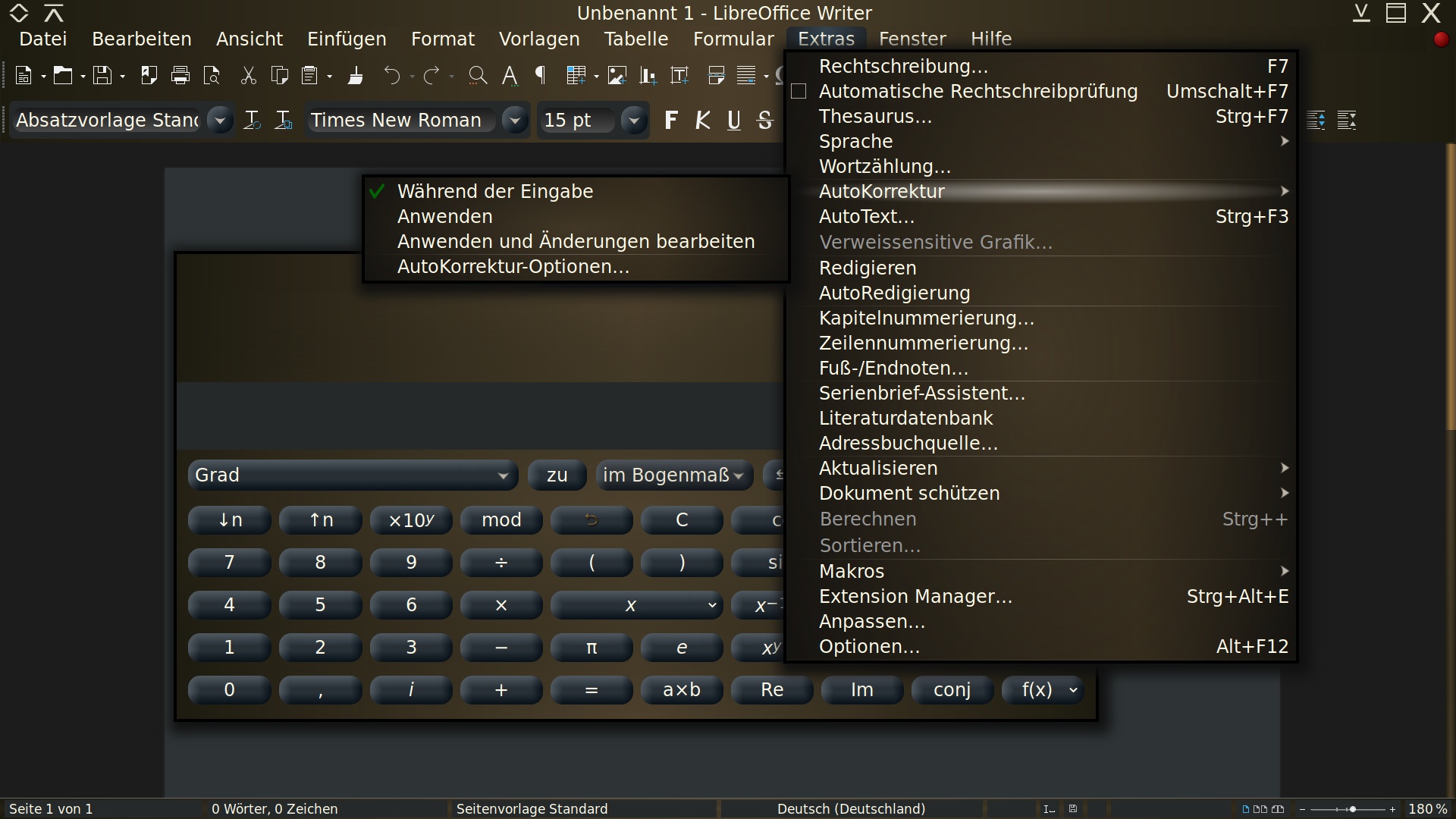
Task: Toggle Italic formatting (K)
Action: click(x=703, y=120)
